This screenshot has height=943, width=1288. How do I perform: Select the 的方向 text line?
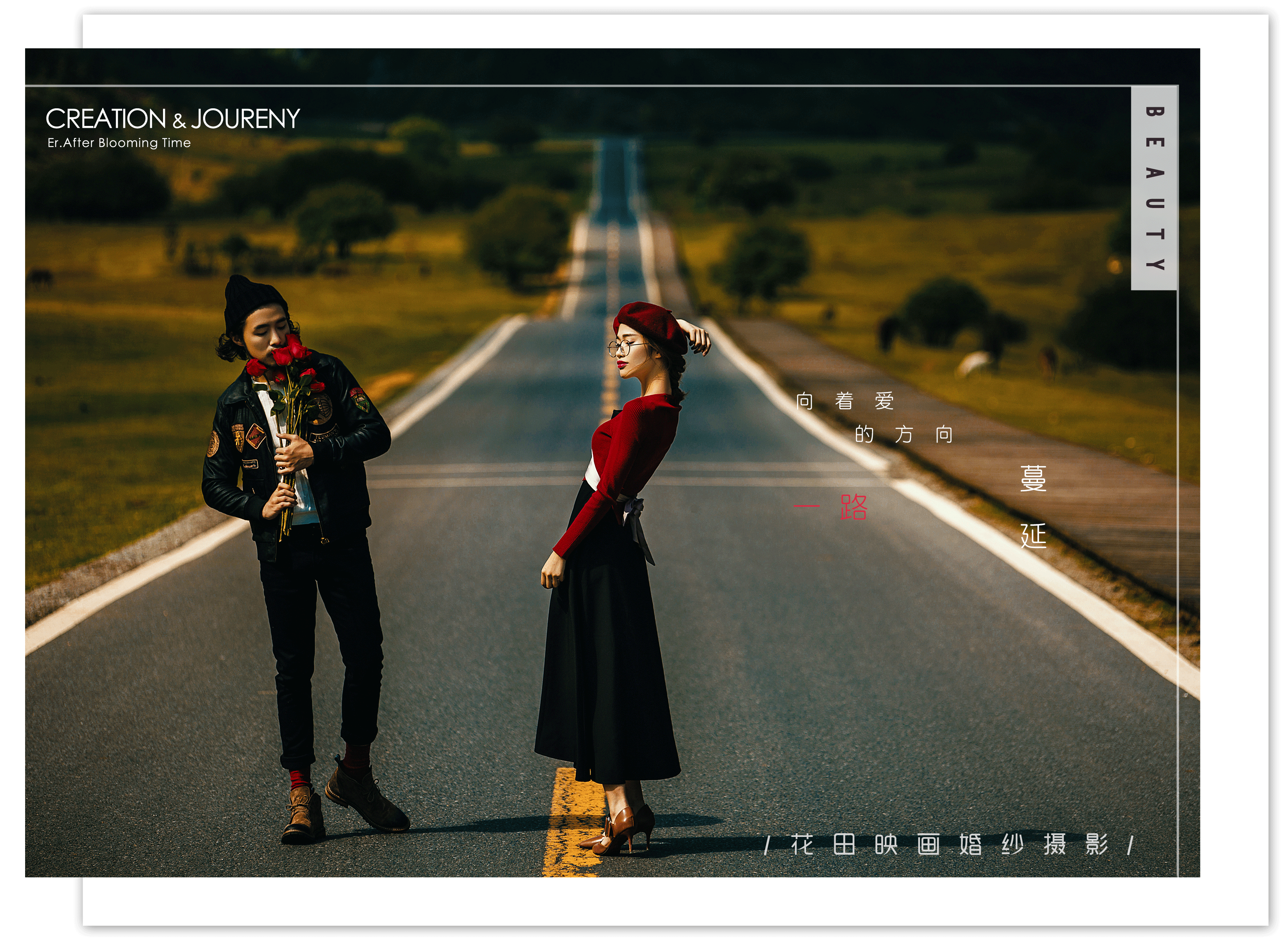[x=904, y=435]
